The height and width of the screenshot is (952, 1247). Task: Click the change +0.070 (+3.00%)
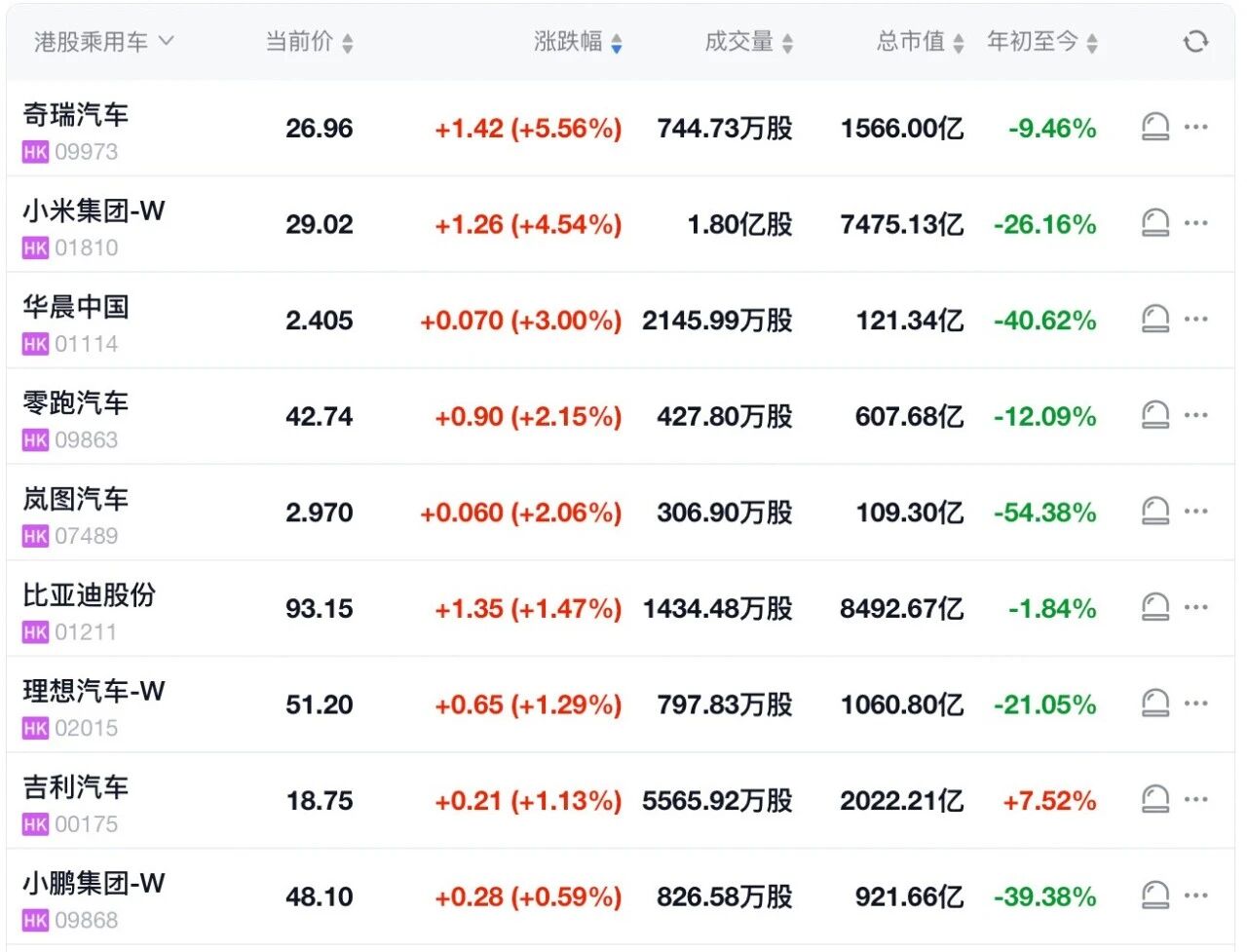point(521,321)
